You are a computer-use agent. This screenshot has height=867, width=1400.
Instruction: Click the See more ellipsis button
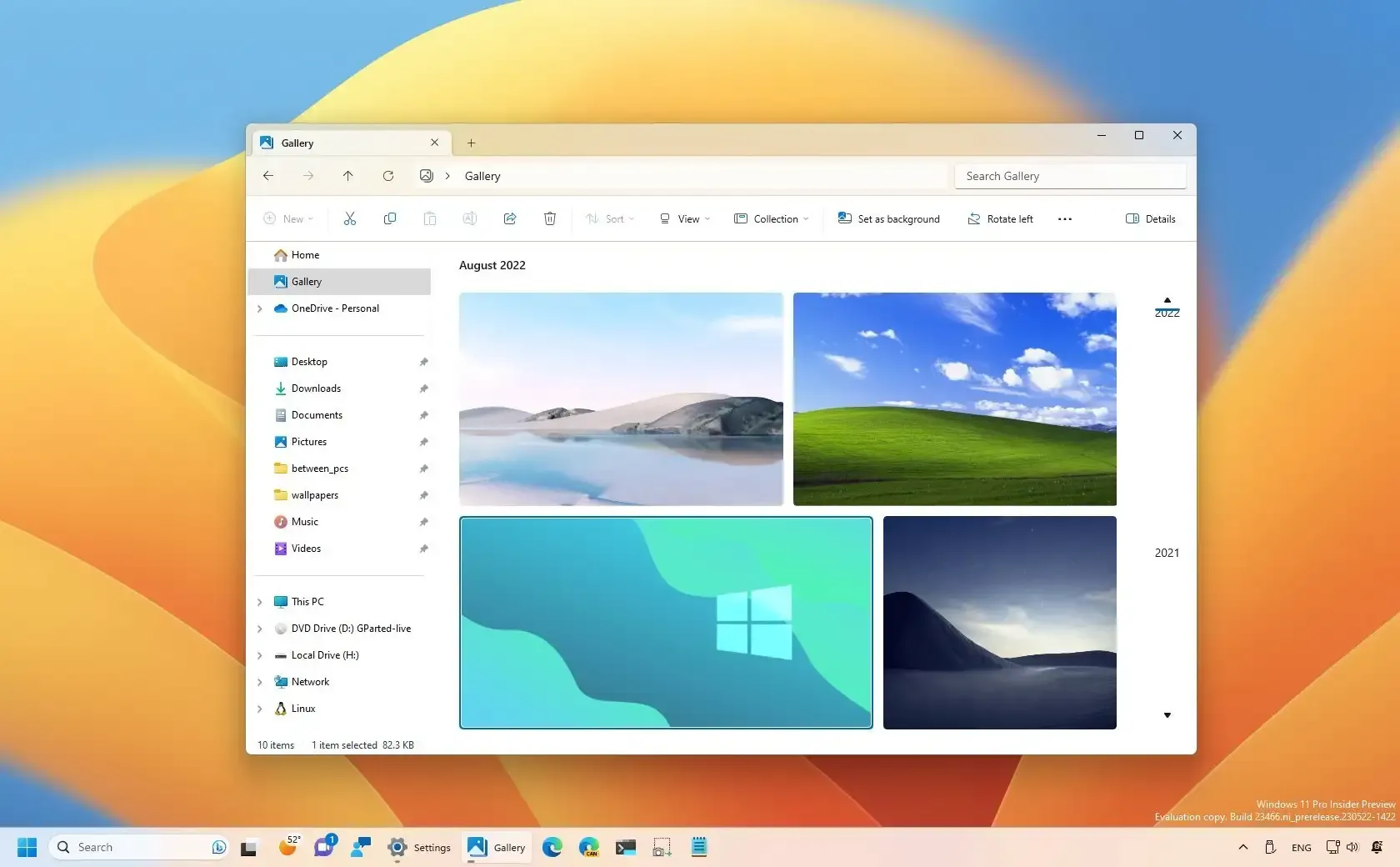[1064, 218]
